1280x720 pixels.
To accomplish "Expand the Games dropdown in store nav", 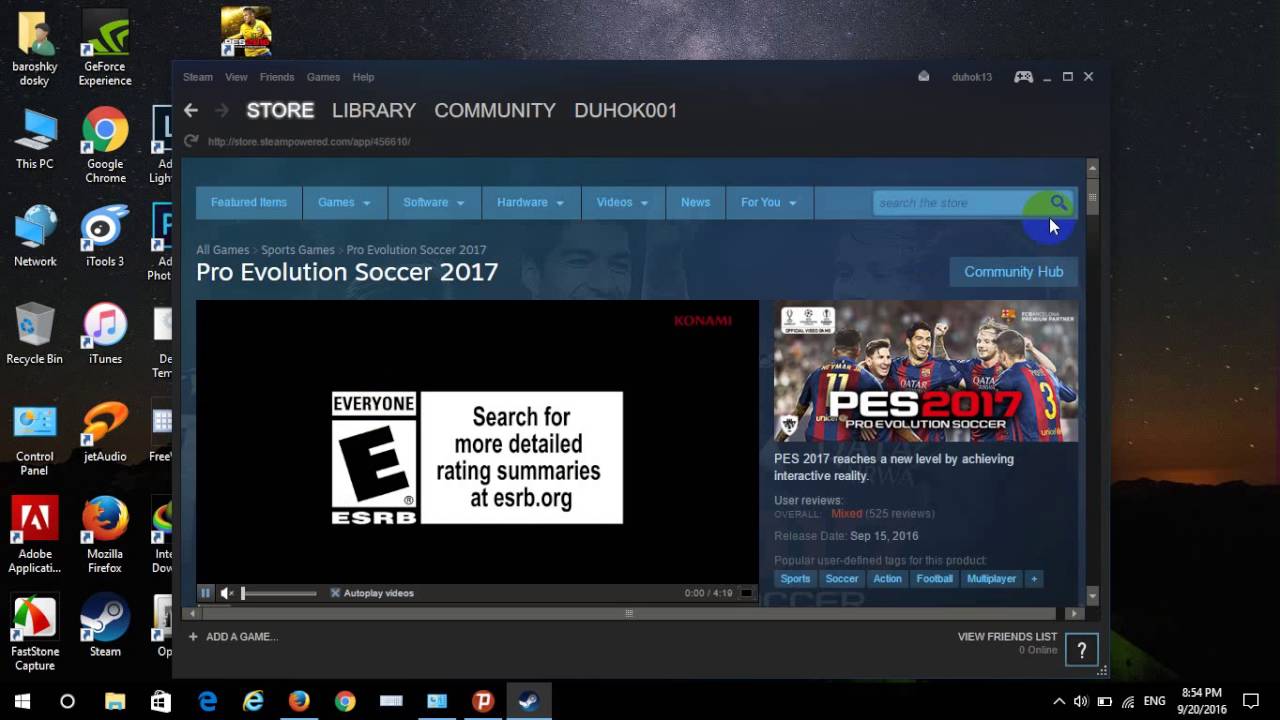I will tap(344, 202).
